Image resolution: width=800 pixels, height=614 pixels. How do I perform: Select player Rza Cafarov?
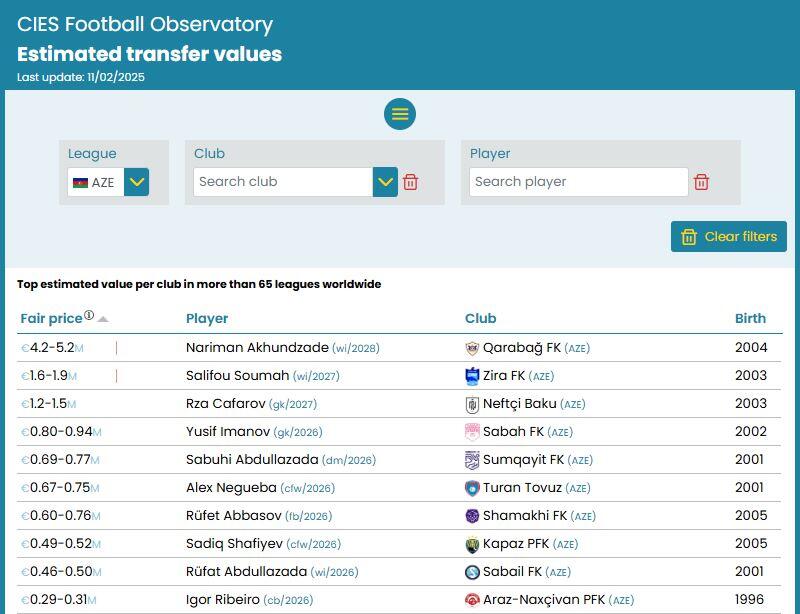pyautogui.click(x=226, y=404)
